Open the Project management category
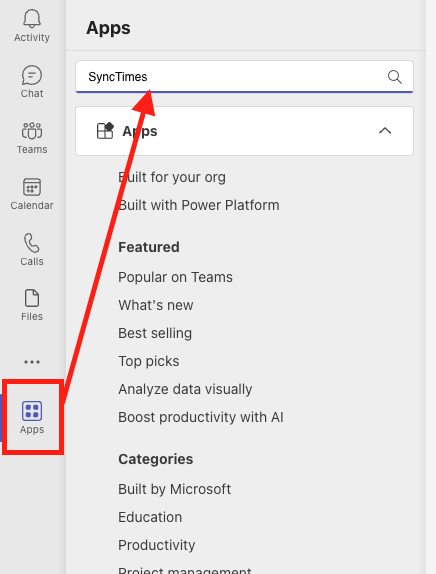The image size is (436, 574). (185, 570)
